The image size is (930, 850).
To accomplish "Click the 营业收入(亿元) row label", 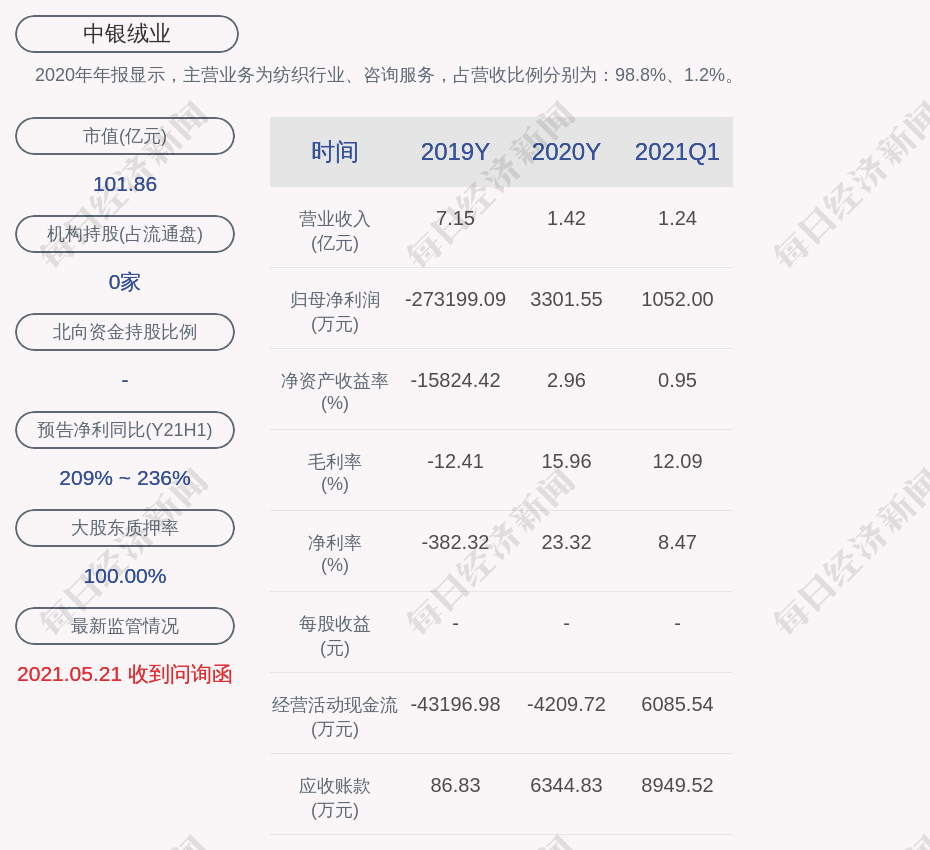I will point(335,231).
